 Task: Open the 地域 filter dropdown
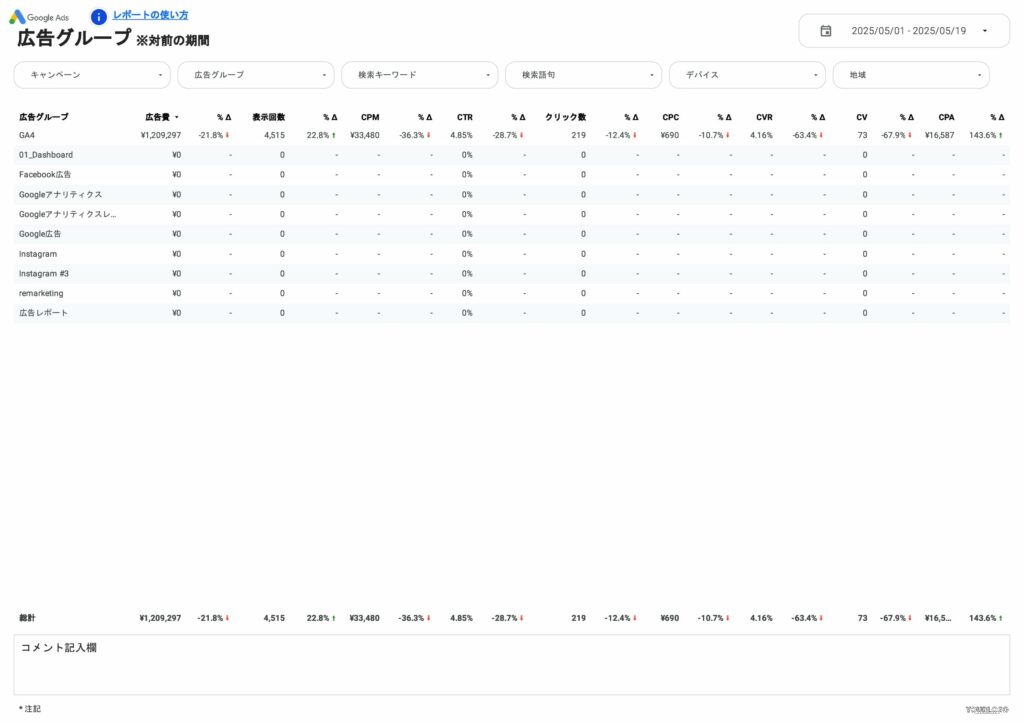coord(911,75)
